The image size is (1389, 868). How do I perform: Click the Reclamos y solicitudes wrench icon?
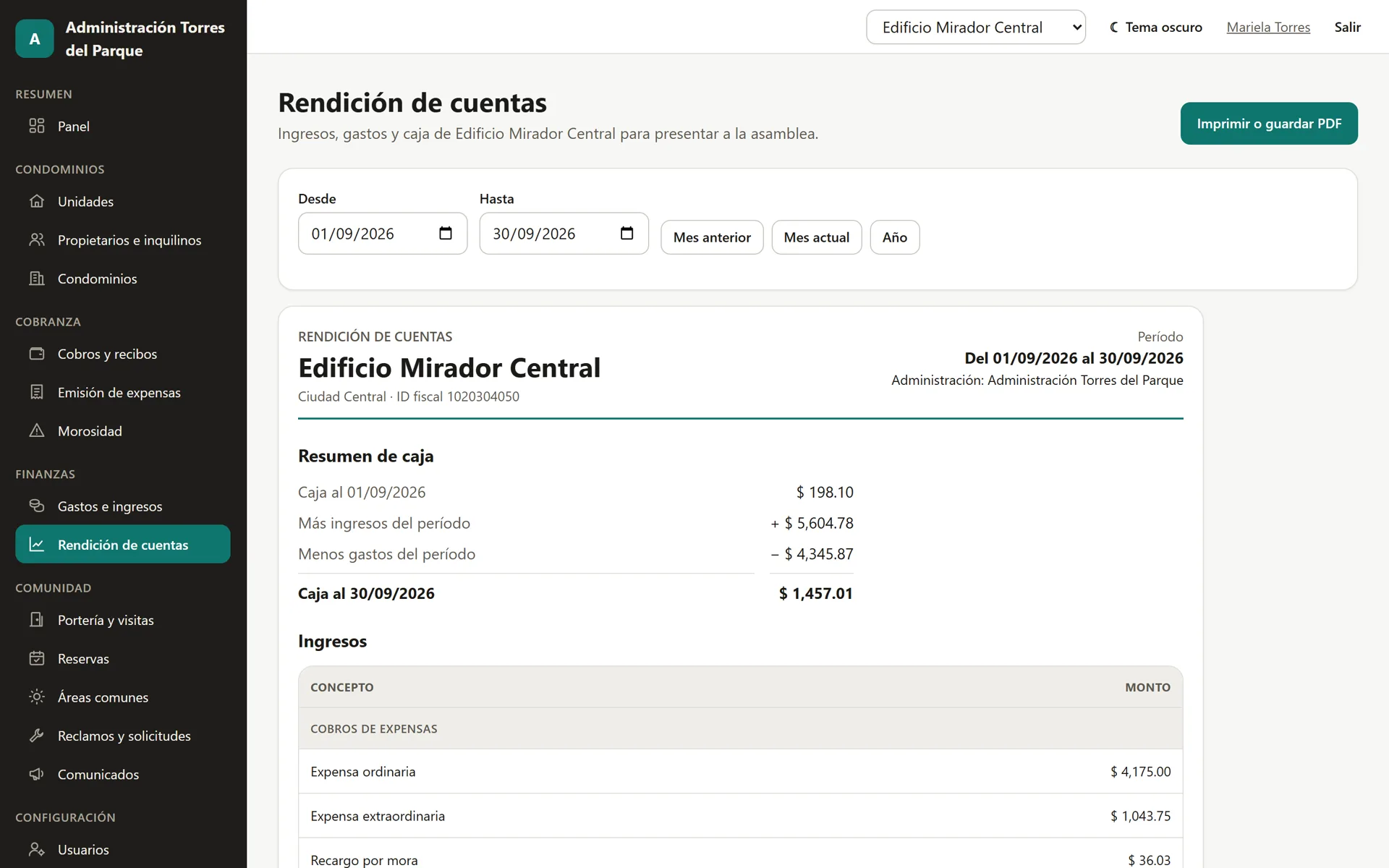[x=37, y=736]
